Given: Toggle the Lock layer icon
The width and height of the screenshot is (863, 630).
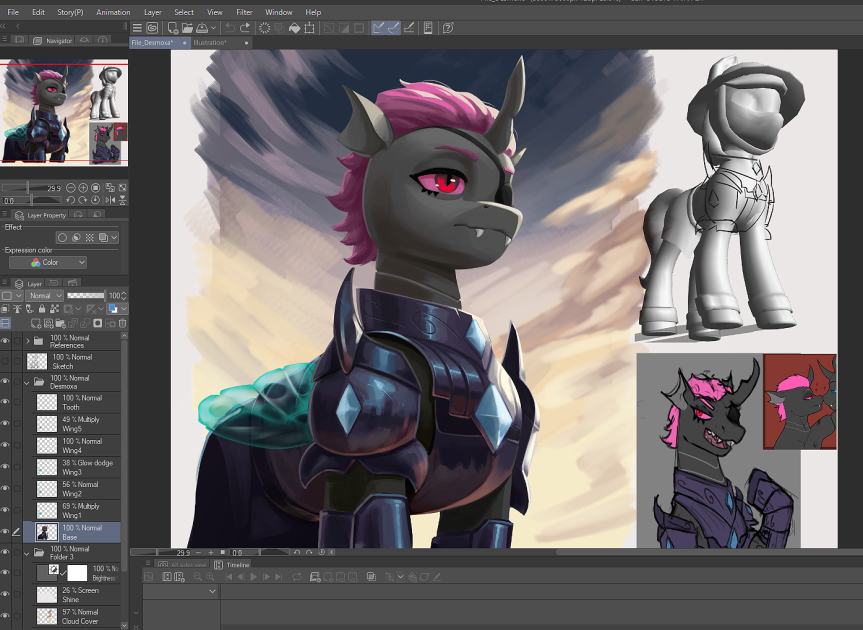Looking at the screenshot, I should pos(42,309).
